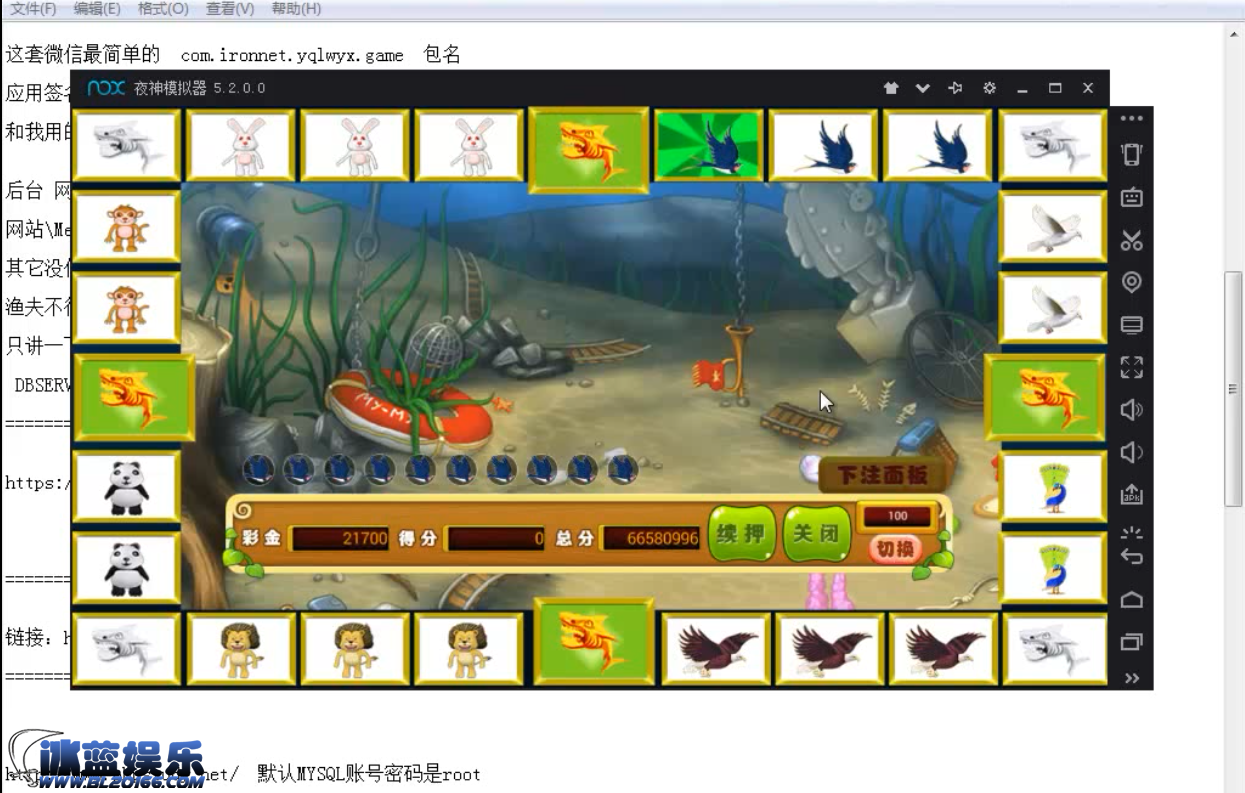
Task: Click the 得分 value field showing 0
Action: (x=497, y=538)
